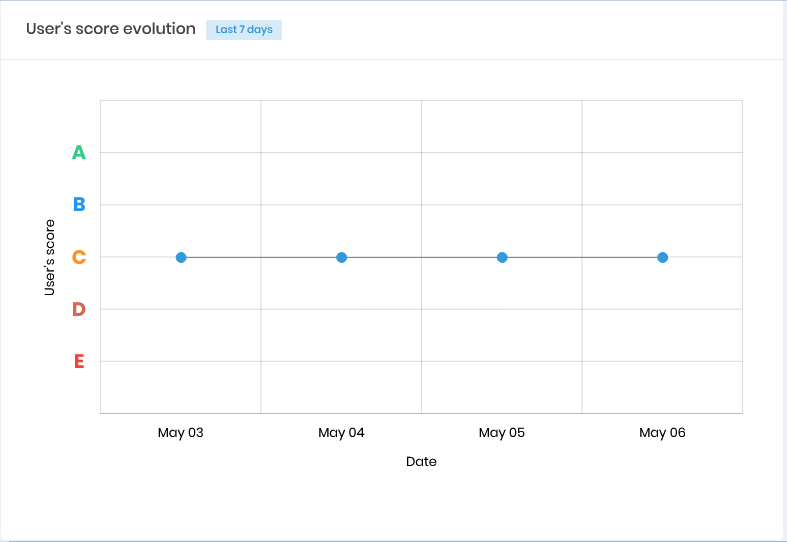787x542 pixels.
Task: Click the blue B score label
Action: 79,204
